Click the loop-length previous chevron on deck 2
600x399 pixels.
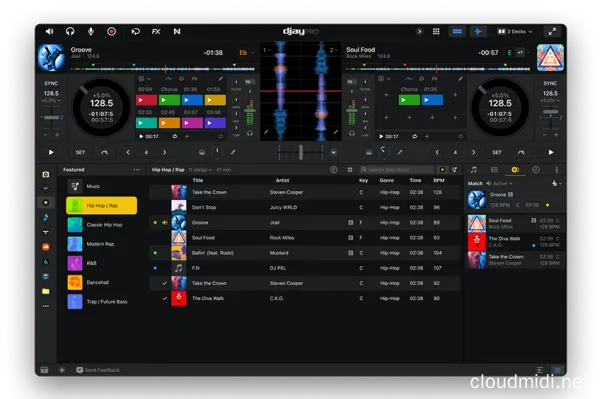tap(437, 152)
